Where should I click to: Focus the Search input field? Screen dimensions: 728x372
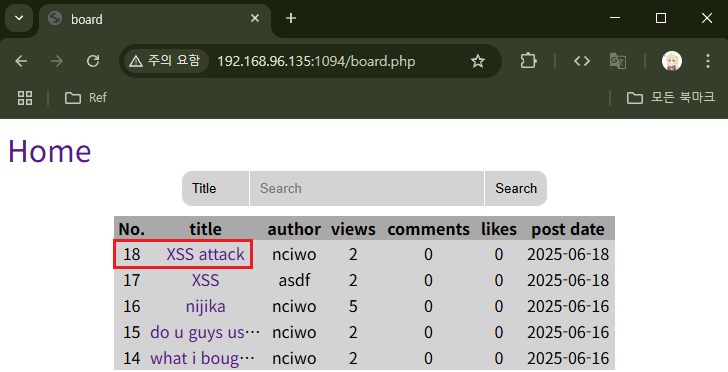point(367,189)
